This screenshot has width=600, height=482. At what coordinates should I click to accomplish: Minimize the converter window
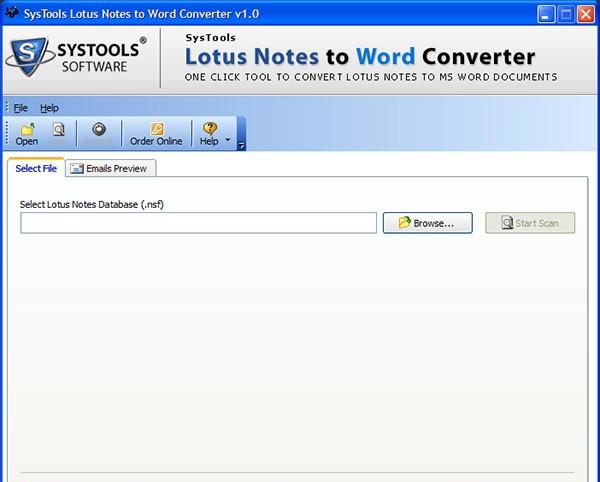coord(546,15)
